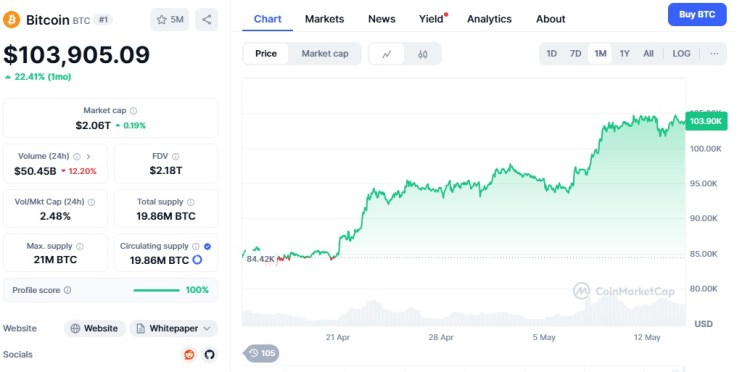Select the 1Y time range
The width and height of the screenshot is (750, 372).
[x=624, y=54]
